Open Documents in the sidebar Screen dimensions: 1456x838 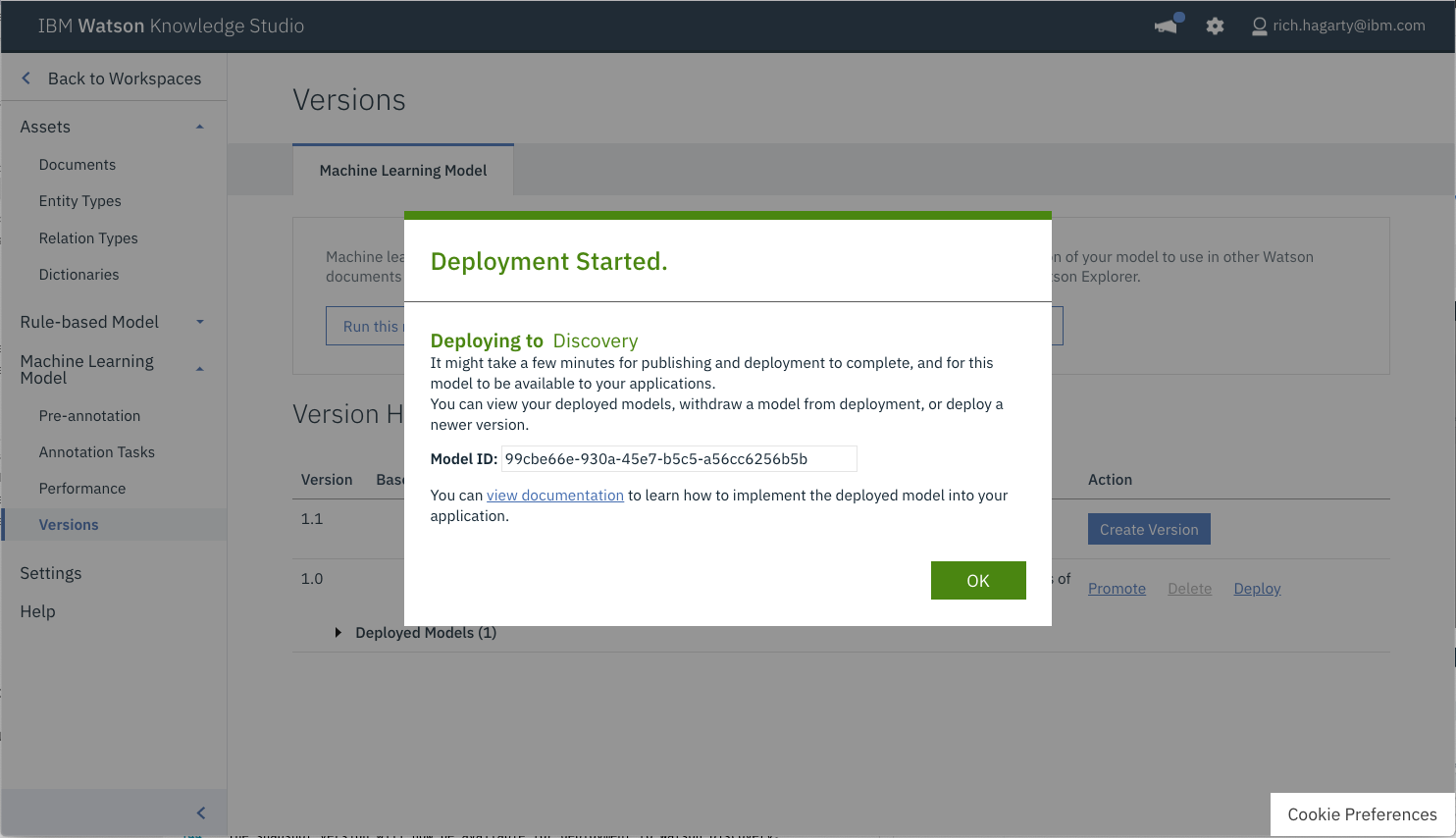point(78,165)
